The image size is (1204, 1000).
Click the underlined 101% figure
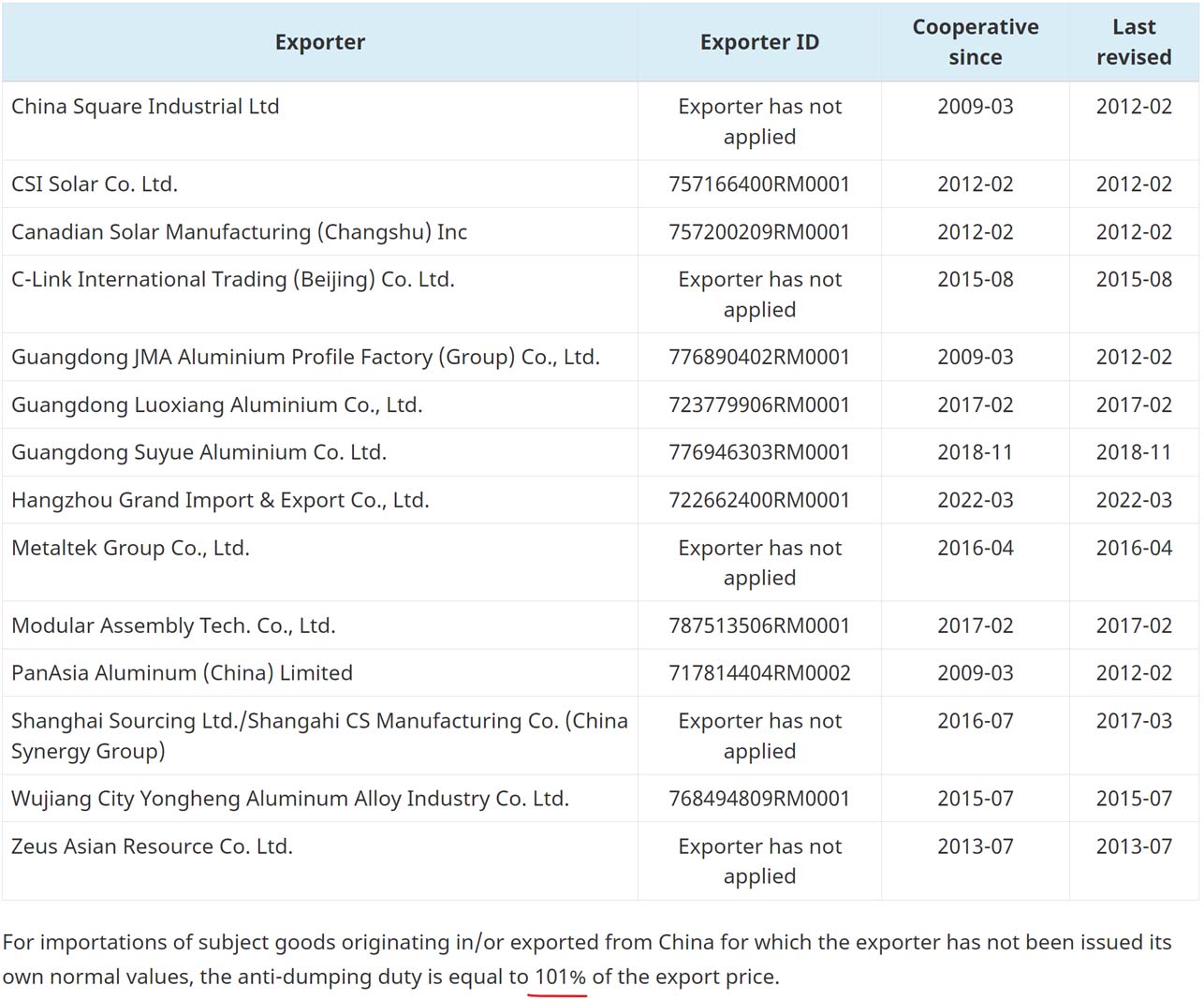click(560, 978)
